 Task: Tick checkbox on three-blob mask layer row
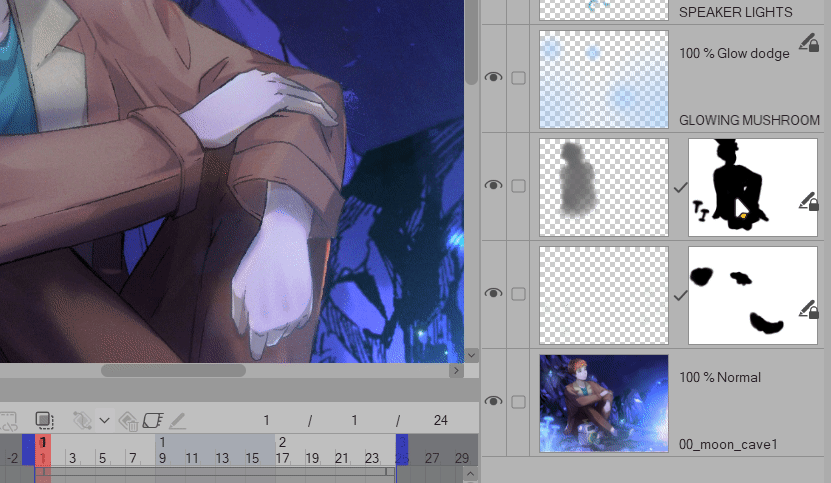pyautogui.click(x=518, y=294)
